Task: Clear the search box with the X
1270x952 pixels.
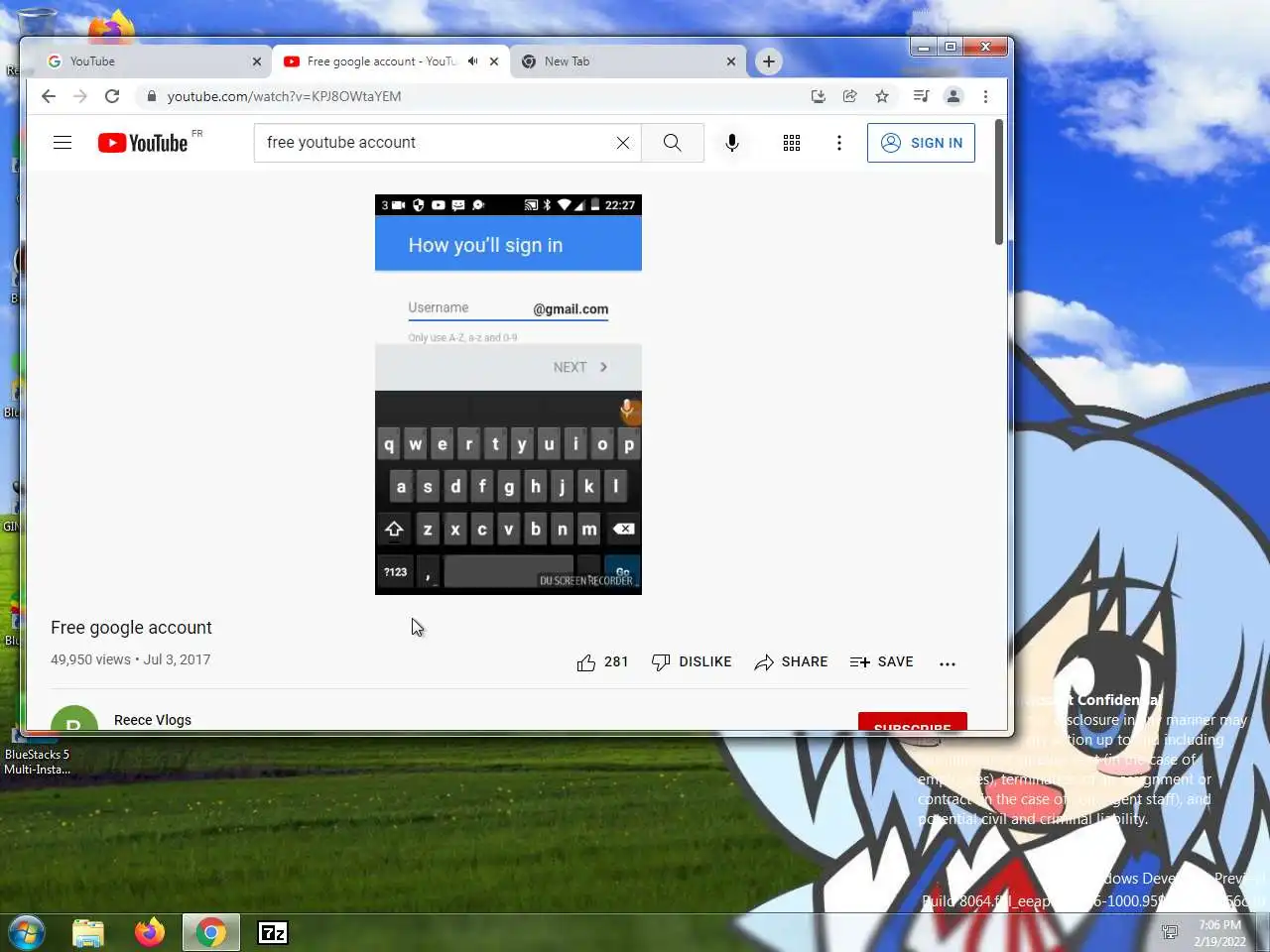Action: [x=623, y=143]
